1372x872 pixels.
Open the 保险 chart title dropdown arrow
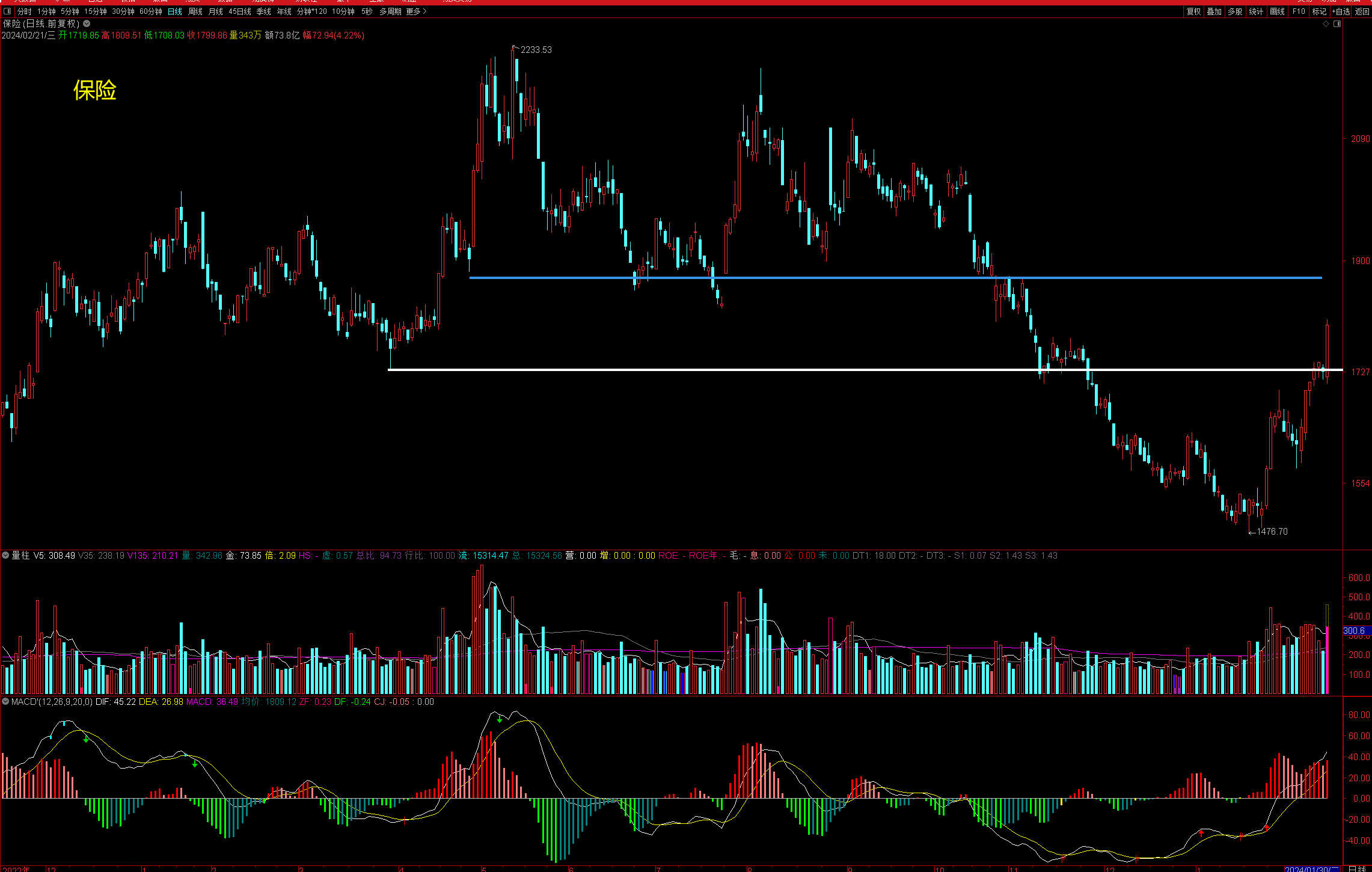pyautogui.click(x=87, y=24)
